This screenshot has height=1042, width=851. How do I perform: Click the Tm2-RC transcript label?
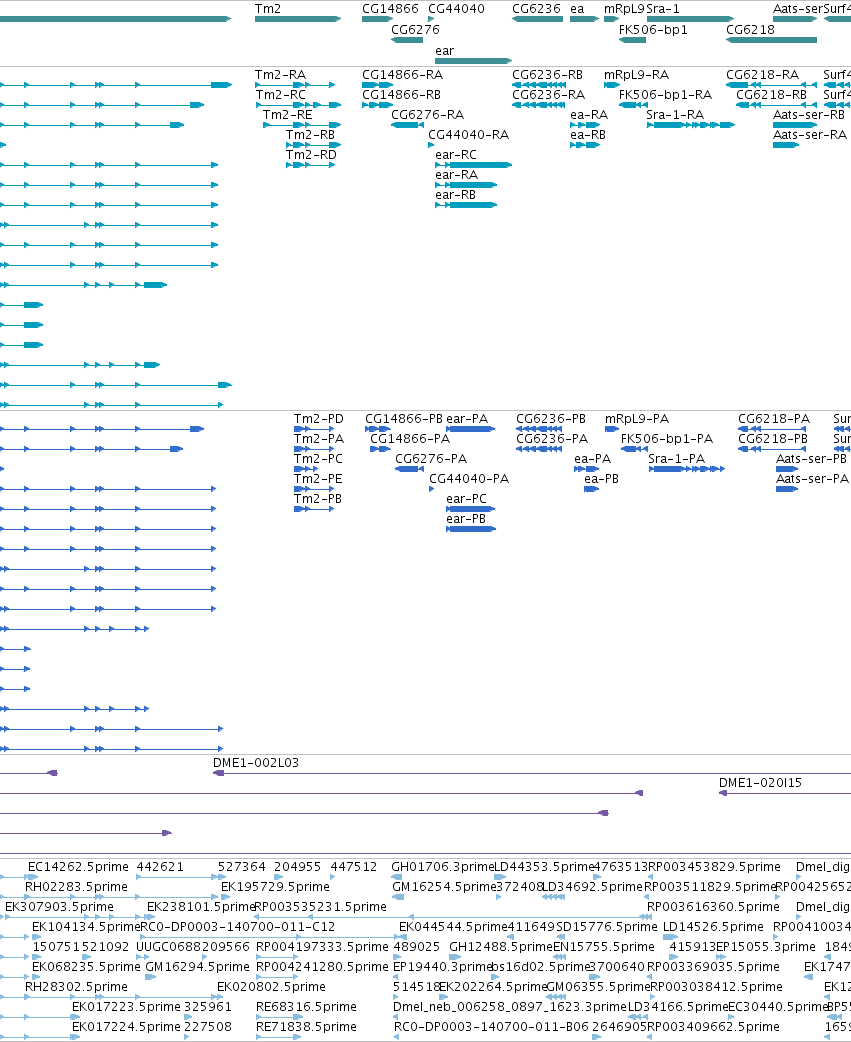[281, 94]
